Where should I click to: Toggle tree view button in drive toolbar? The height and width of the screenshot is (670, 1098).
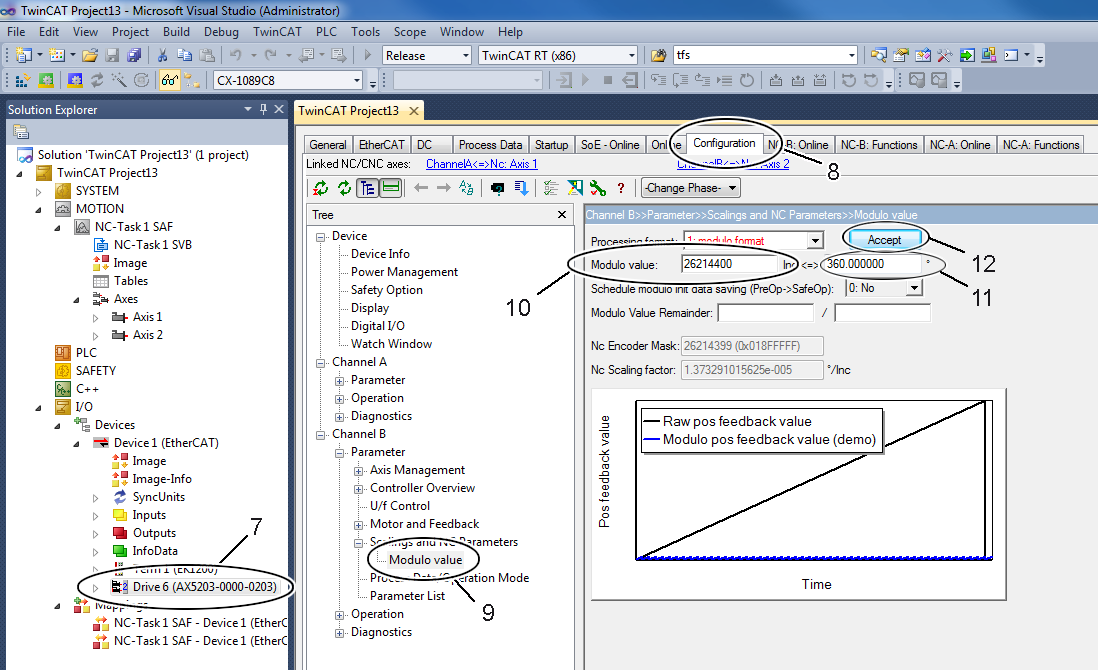[368, 188]
